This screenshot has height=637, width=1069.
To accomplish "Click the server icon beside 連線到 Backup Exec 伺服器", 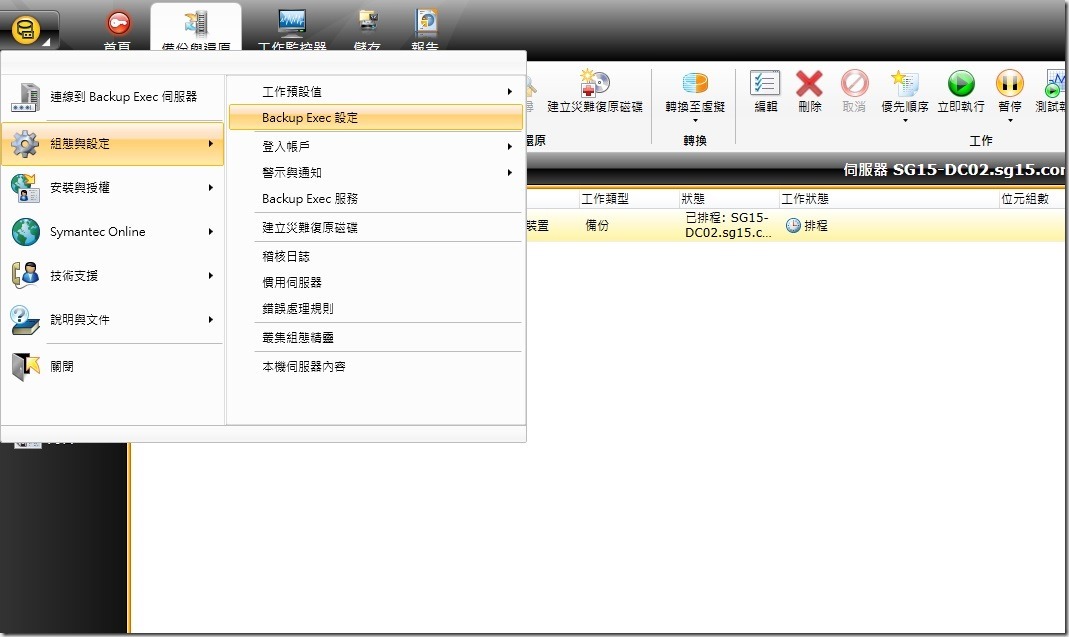I will (x=25, y=97).
